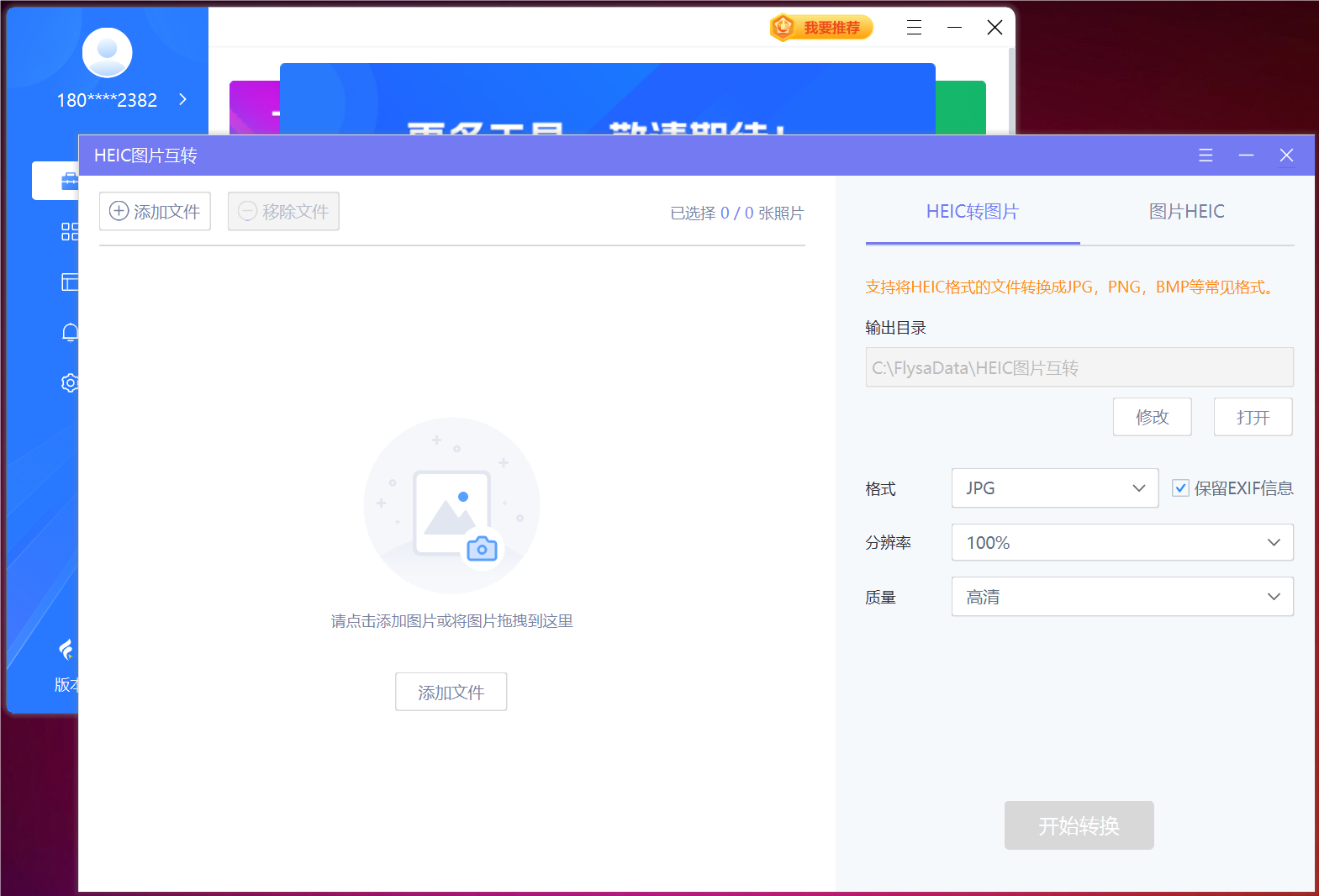This screenshot has height=896, width=1319.
Task: Select the grid apps sidebar icon
Action: [70, 232]
